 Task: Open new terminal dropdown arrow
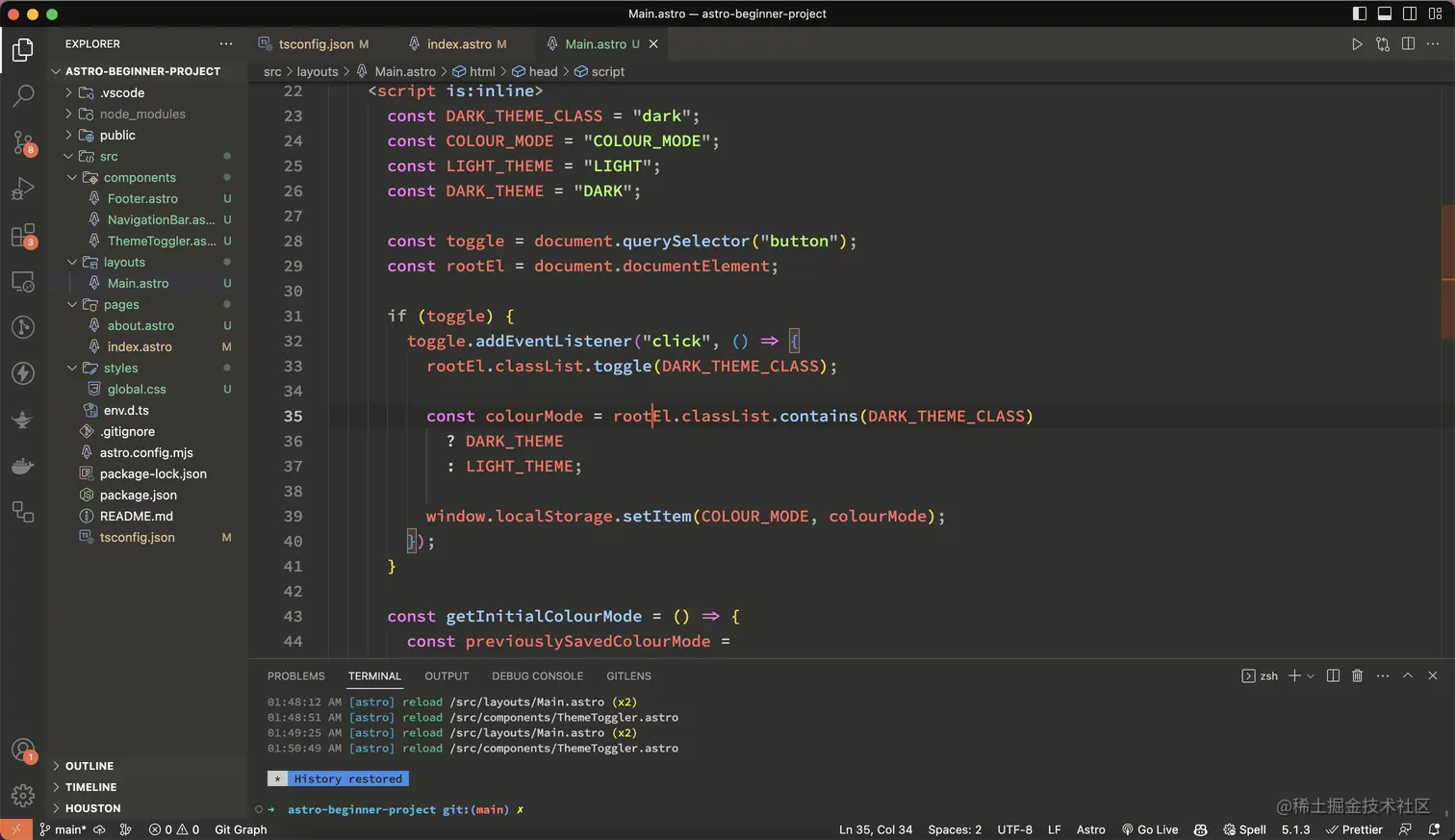[1311, 676]
